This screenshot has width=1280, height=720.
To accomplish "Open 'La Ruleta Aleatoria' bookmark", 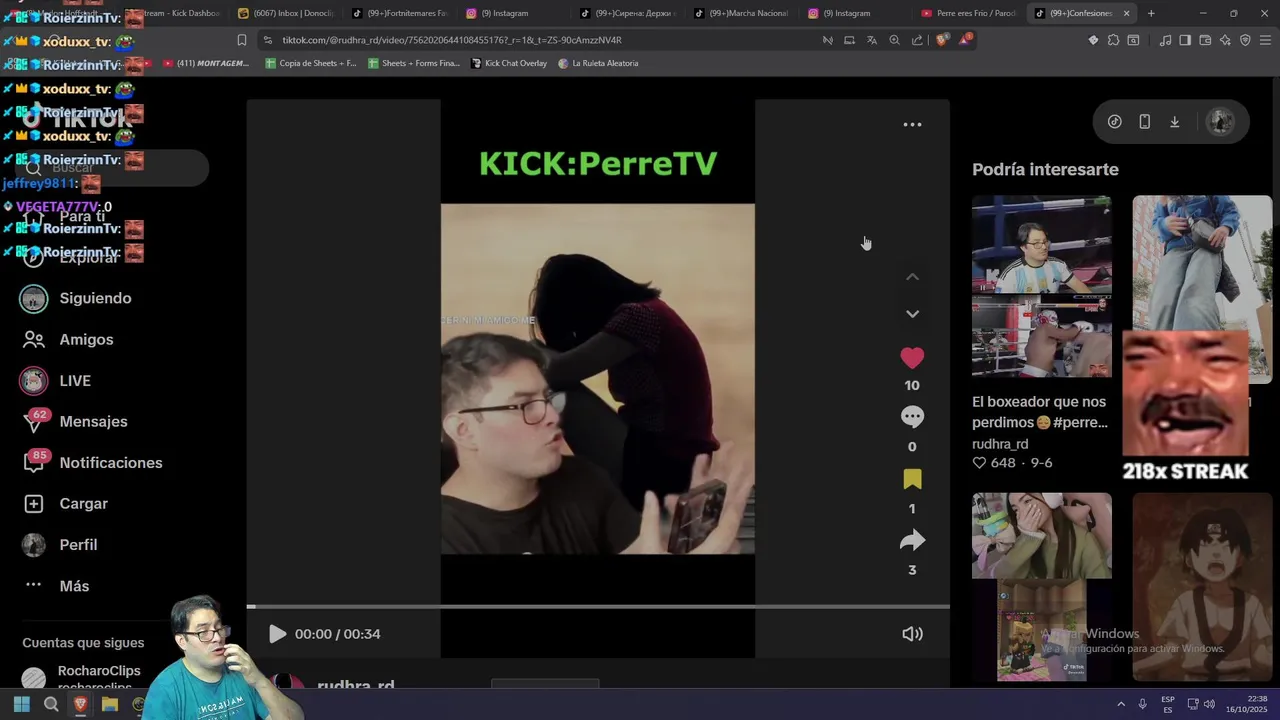I will (598, 63).
